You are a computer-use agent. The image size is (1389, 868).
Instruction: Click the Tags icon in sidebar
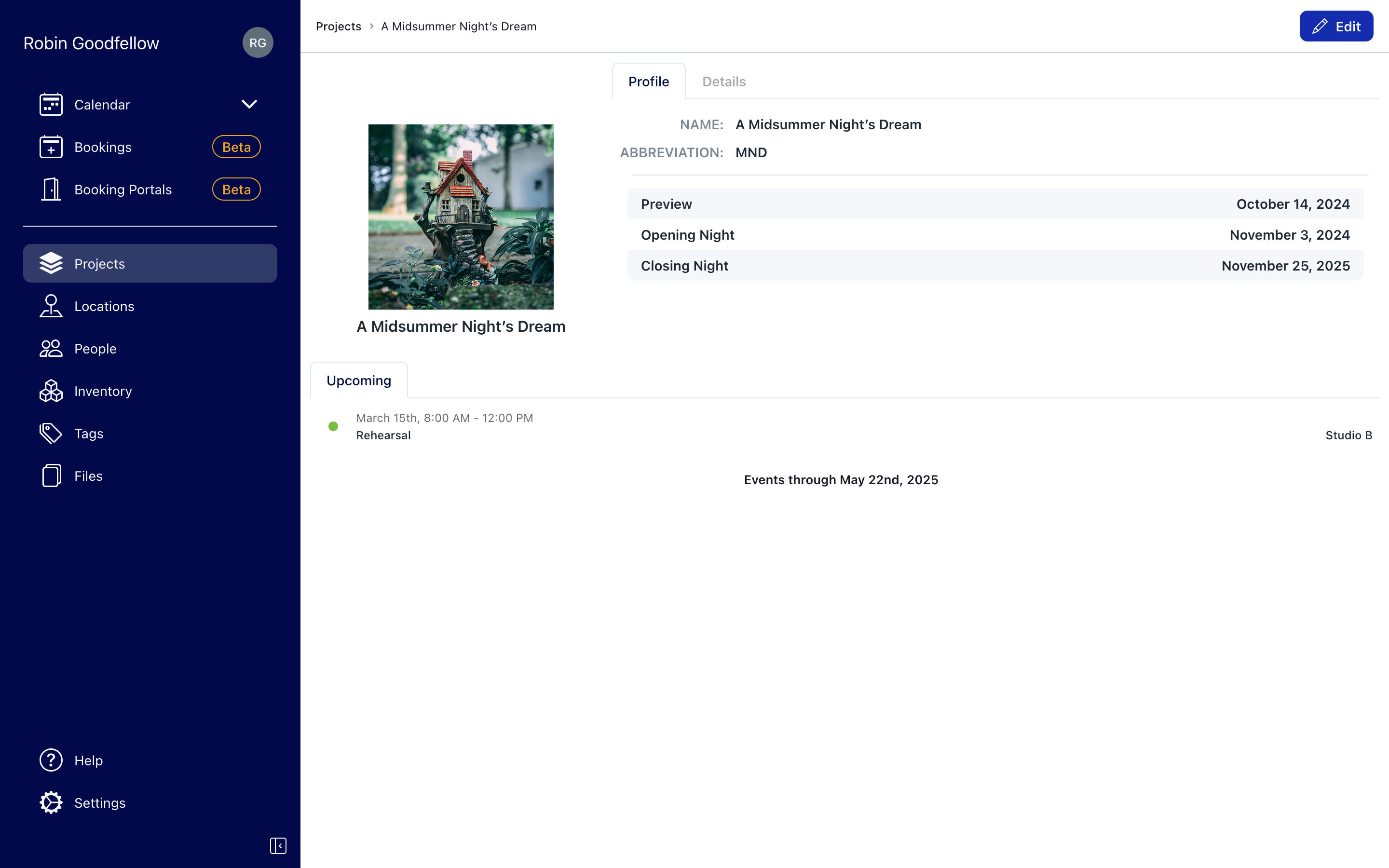click(x=51, y=434)
